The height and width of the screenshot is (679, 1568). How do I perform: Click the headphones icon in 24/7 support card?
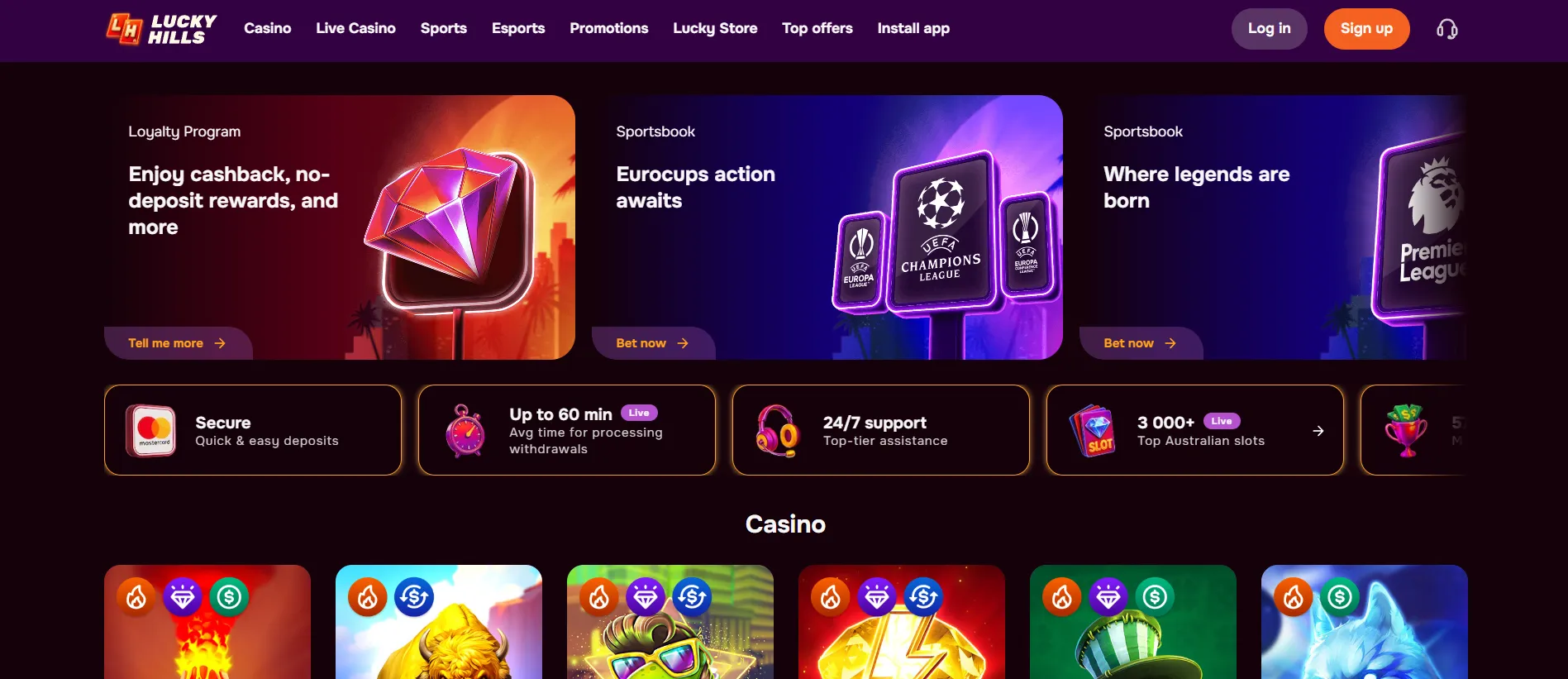tap(778, 430)
